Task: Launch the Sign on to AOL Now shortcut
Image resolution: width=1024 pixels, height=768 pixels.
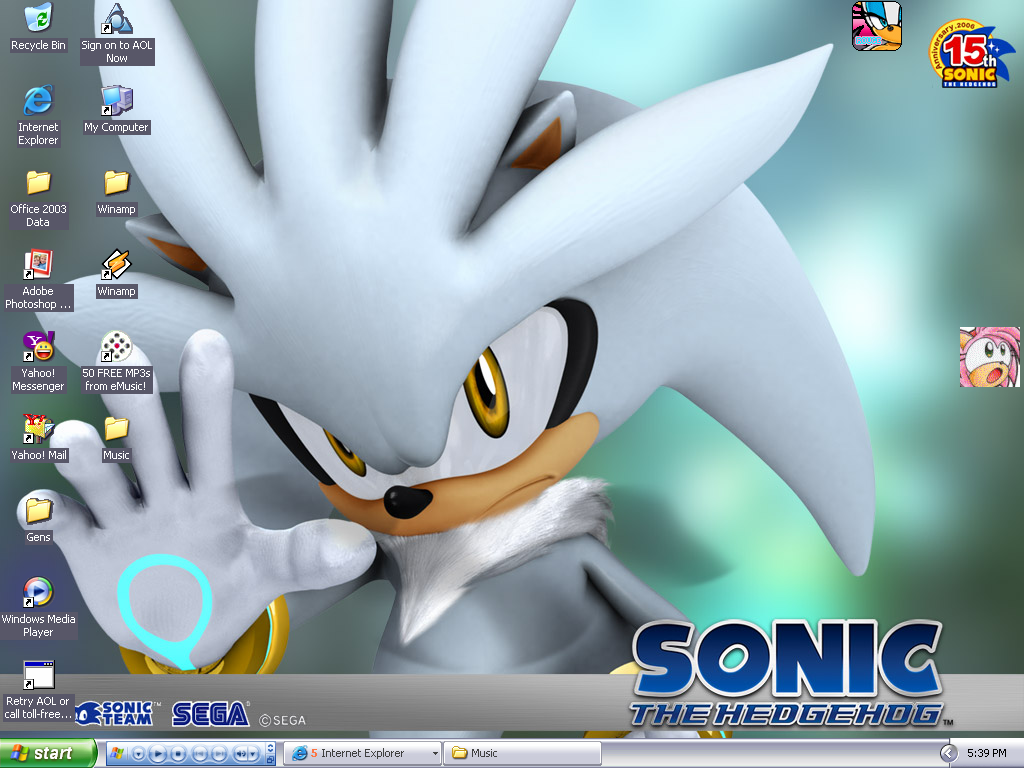Action: [x=117, y=33]
